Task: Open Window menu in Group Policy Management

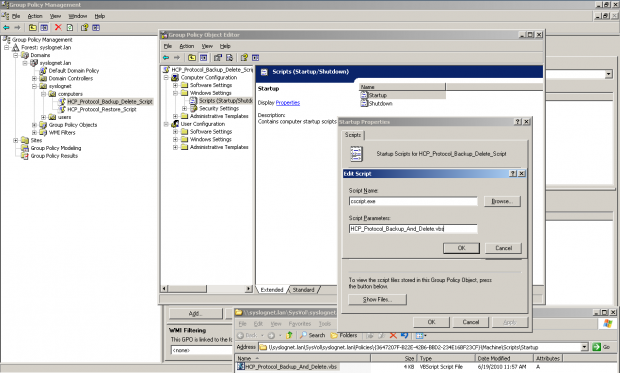Action: [78, 16]
